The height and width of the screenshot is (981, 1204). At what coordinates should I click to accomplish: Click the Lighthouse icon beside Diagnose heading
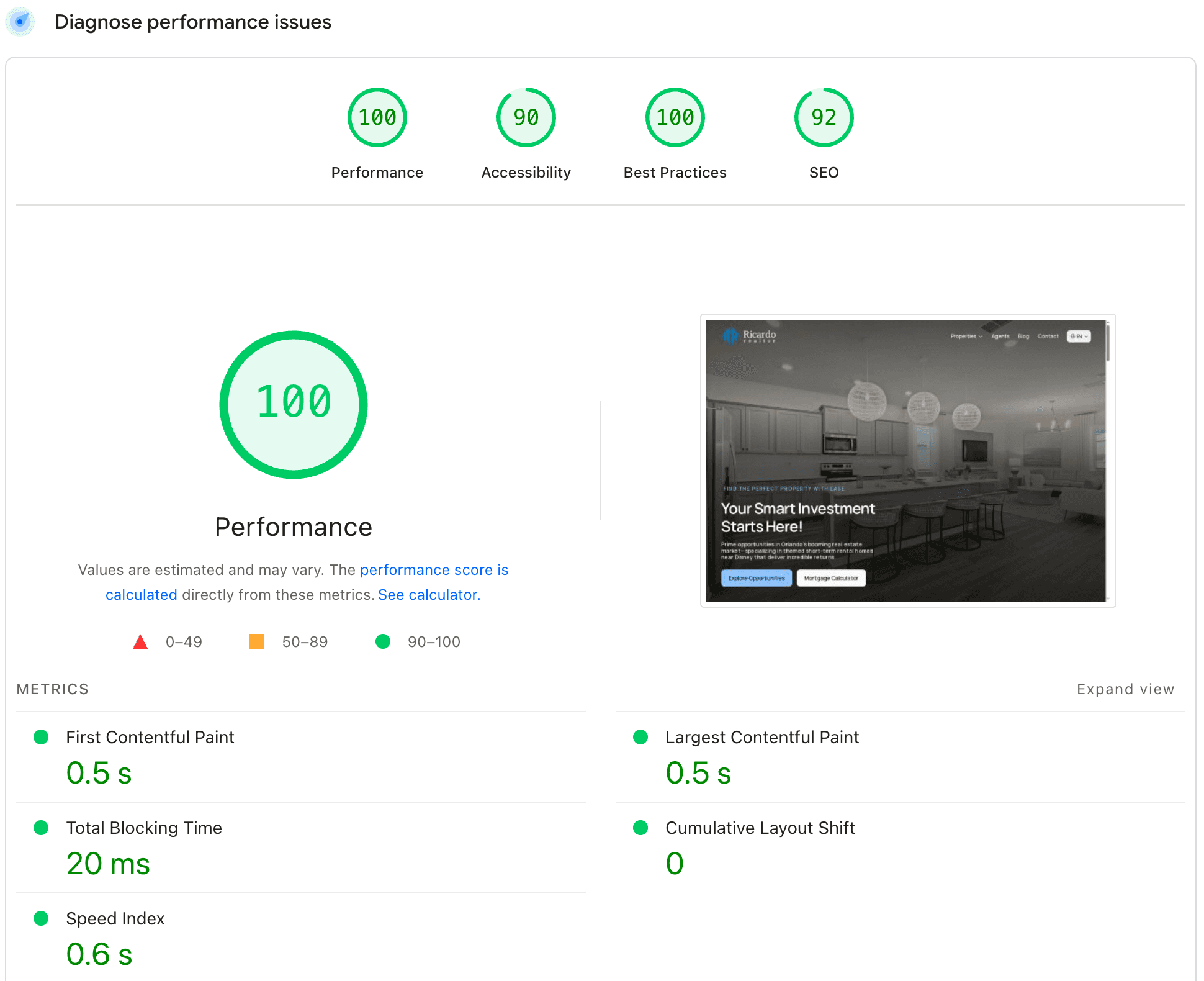point(20,22)
